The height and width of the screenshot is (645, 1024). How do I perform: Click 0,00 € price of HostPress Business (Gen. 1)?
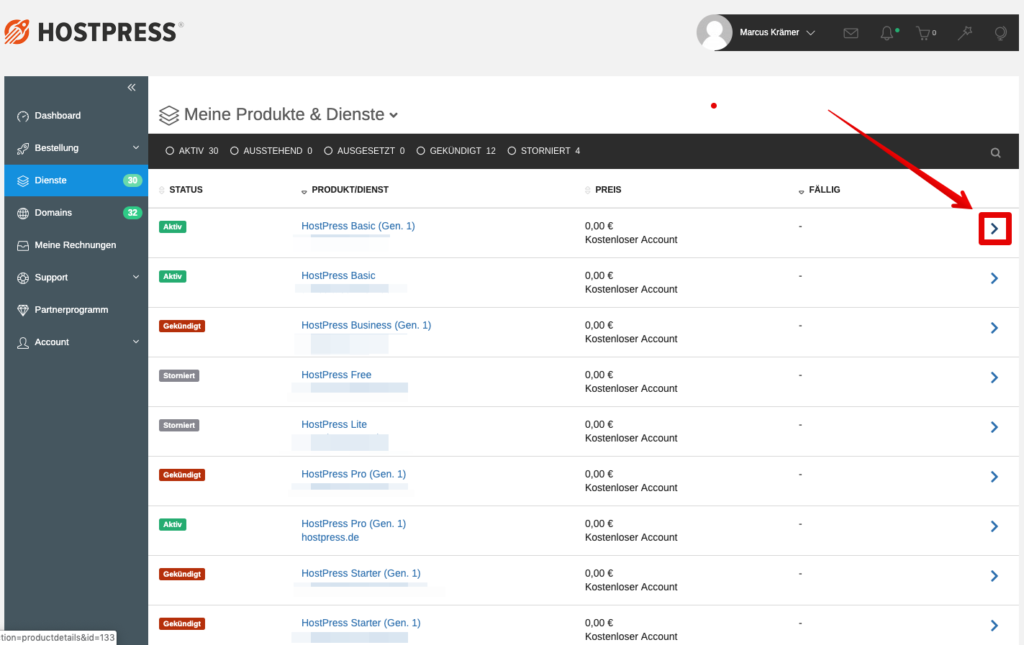(x=599, y=325)
